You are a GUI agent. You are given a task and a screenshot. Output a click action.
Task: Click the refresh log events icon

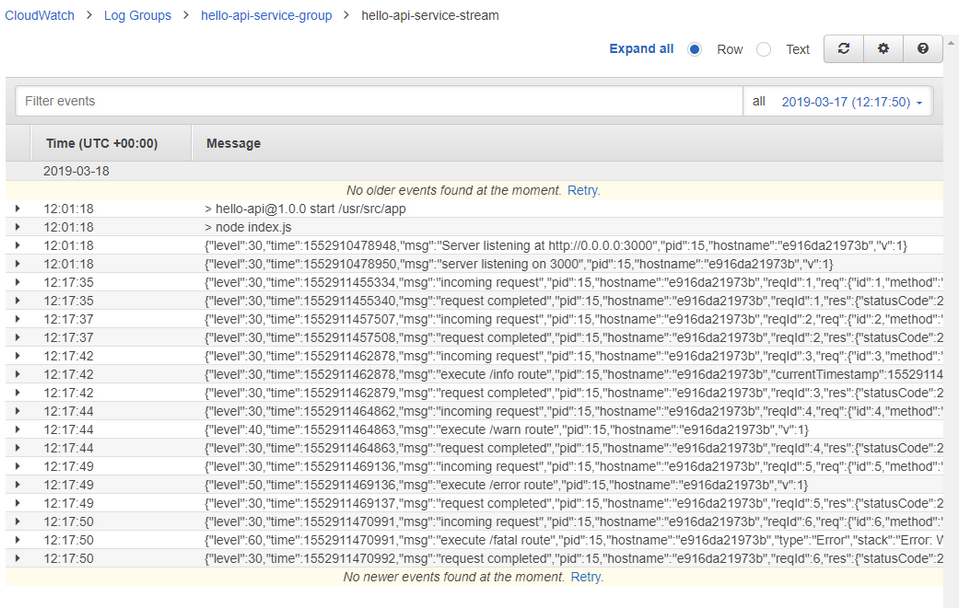click(x=843, y=49)
